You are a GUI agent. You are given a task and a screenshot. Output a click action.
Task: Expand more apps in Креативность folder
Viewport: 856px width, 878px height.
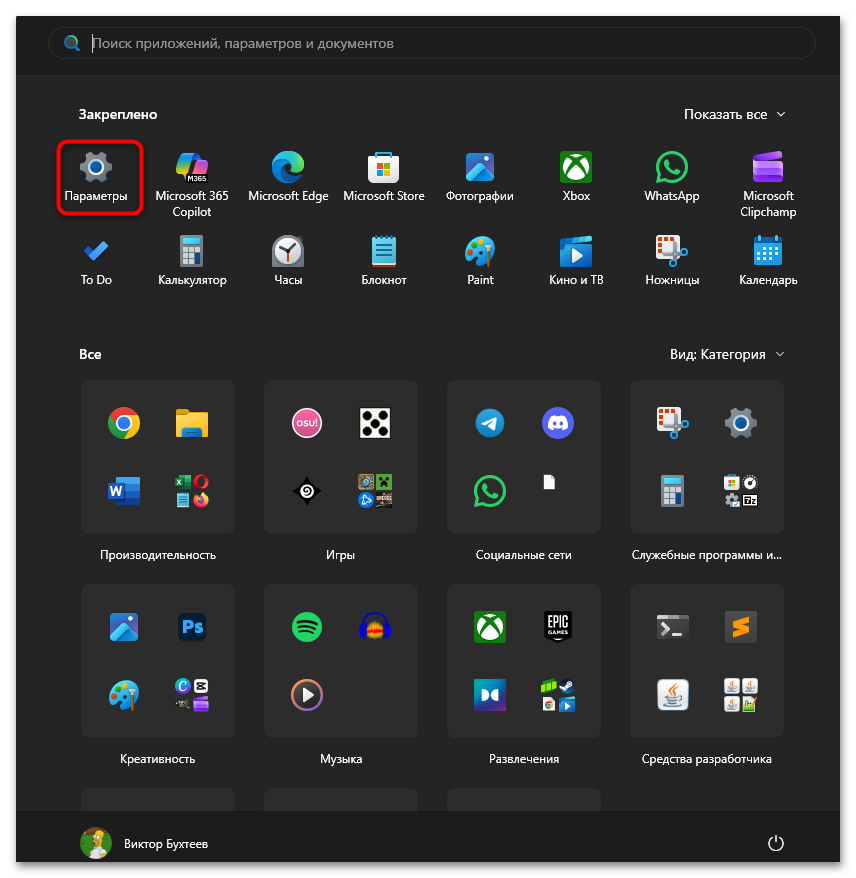point(192,695)
